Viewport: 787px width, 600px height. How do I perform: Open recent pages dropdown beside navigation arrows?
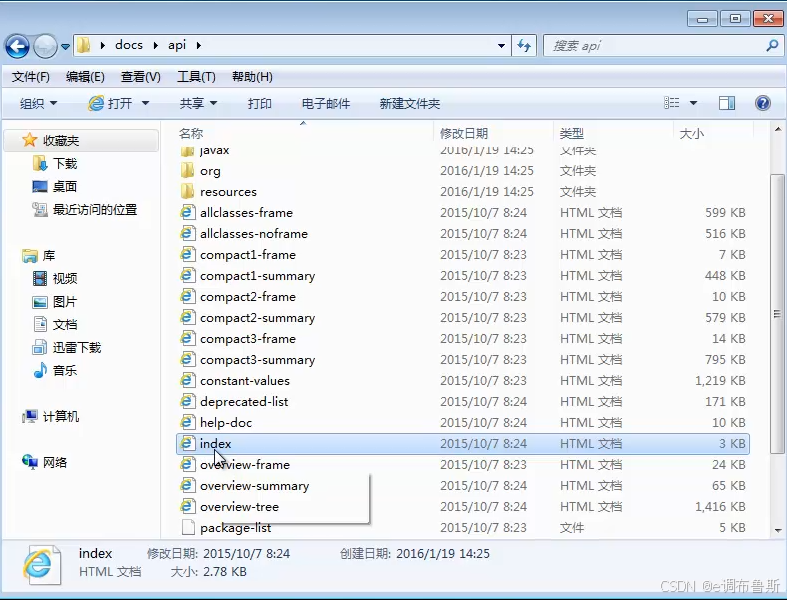point(65,47)
